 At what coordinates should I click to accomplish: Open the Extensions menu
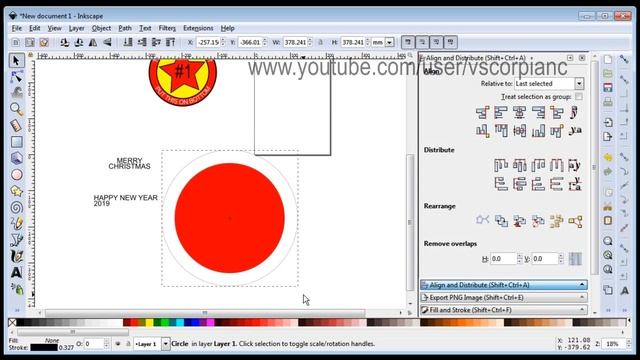click(x=198, y=28)
